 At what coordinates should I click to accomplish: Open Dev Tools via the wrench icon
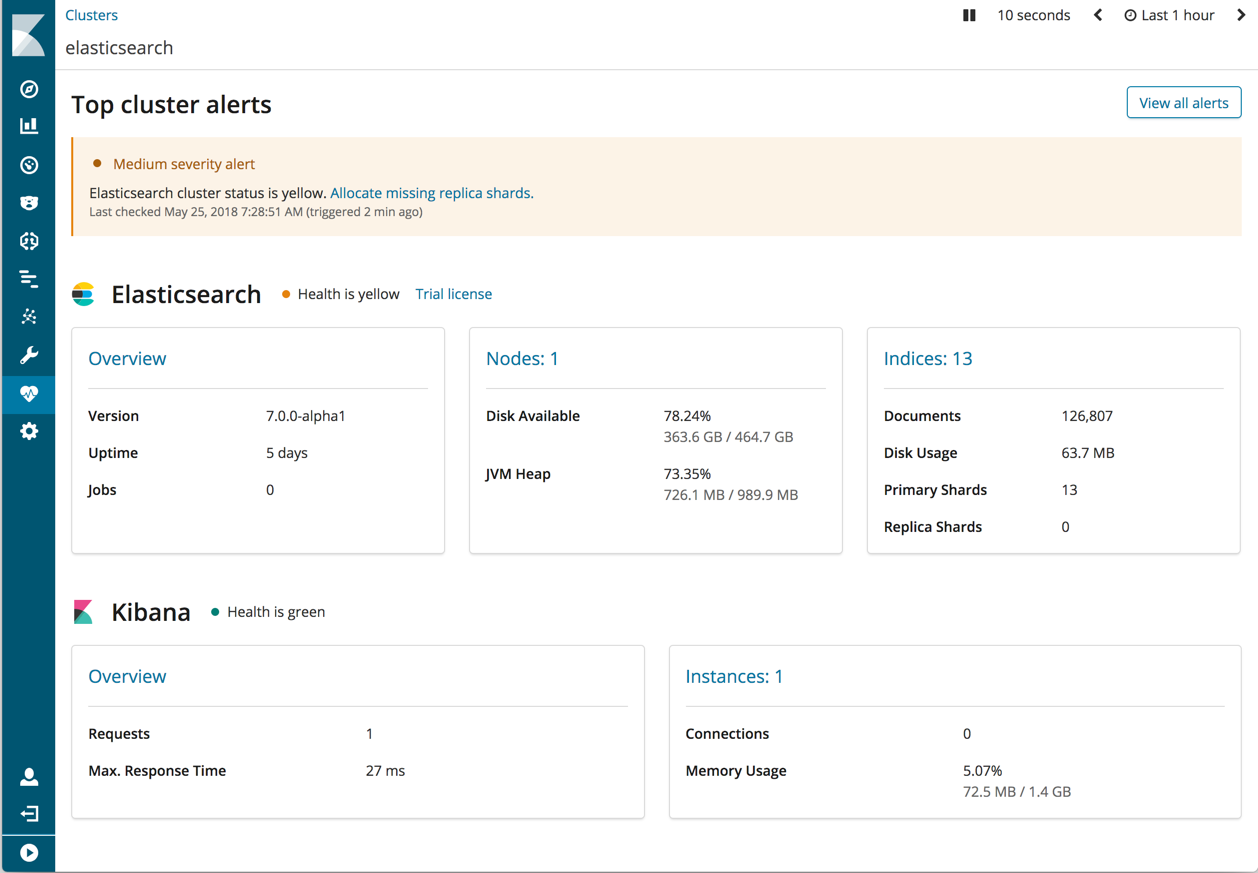pos(28,354)
